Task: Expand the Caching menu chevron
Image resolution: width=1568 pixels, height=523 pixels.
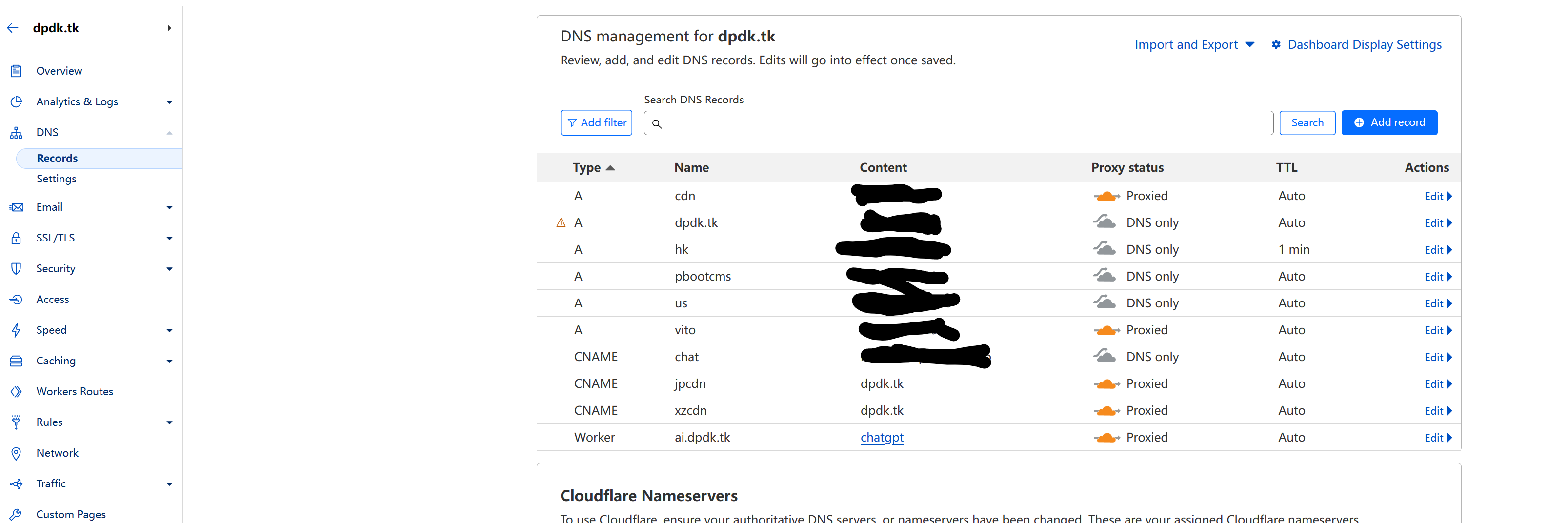Action: (169, 361)
